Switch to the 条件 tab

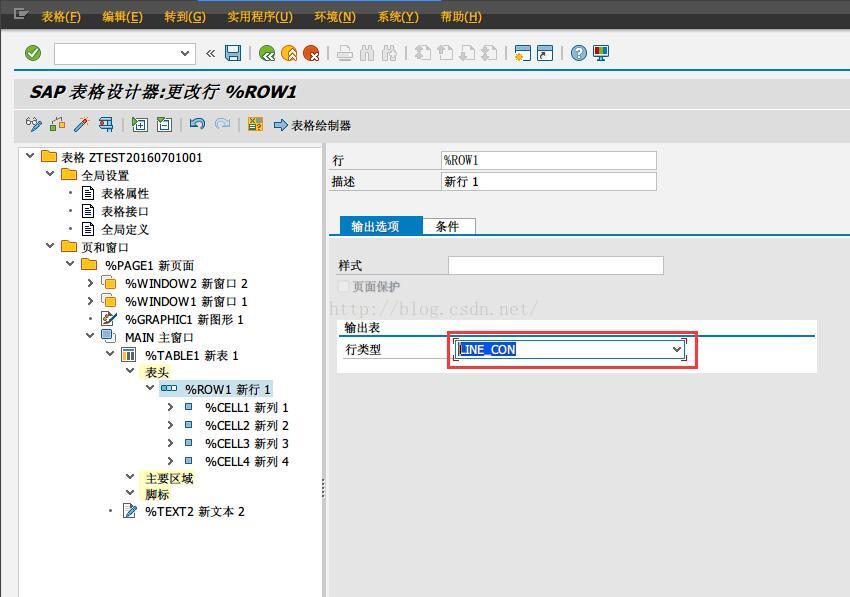(x=448, y=226)
